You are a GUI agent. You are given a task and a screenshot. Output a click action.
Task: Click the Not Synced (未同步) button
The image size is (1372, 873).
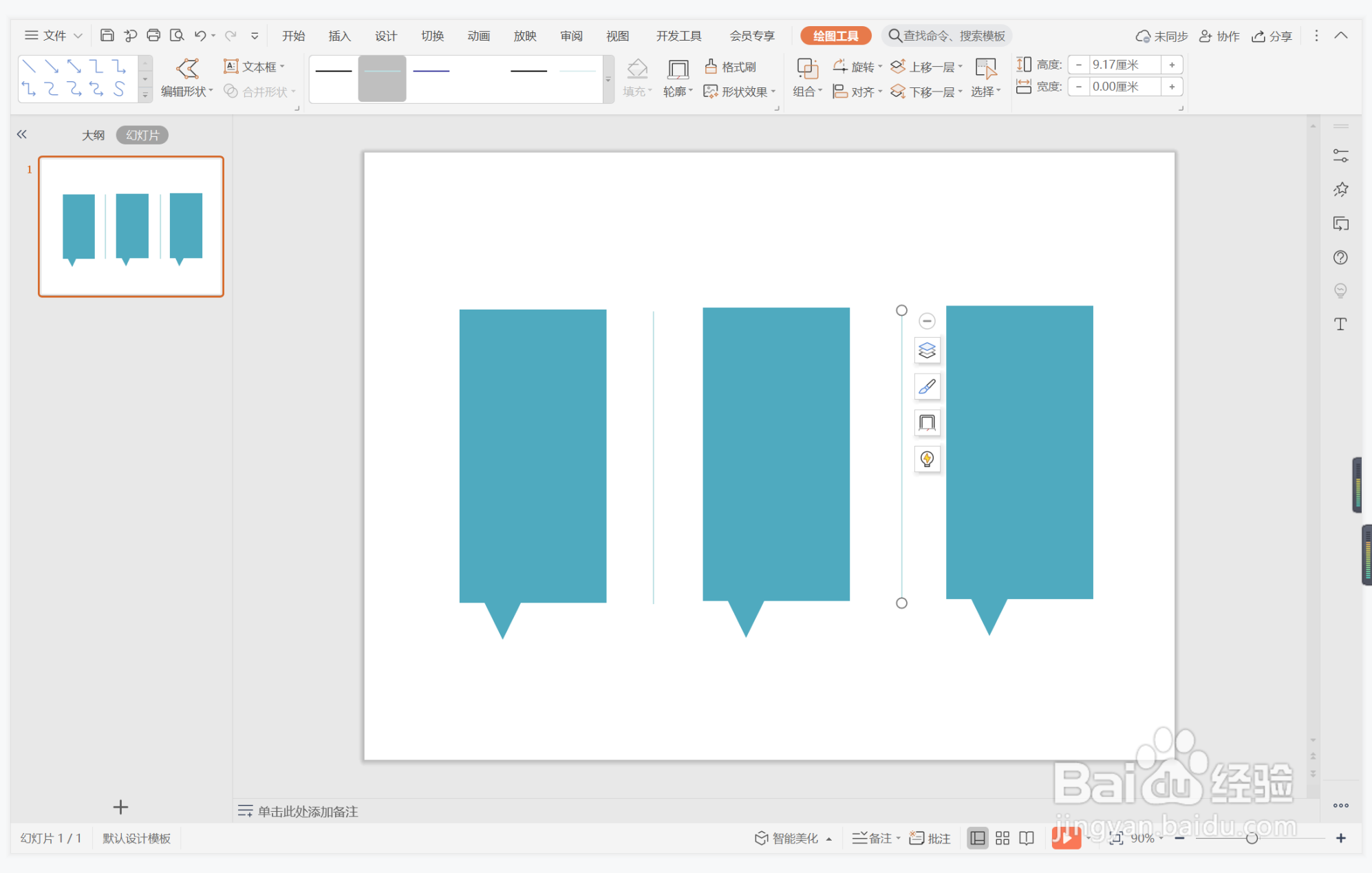coord(1162,36)
